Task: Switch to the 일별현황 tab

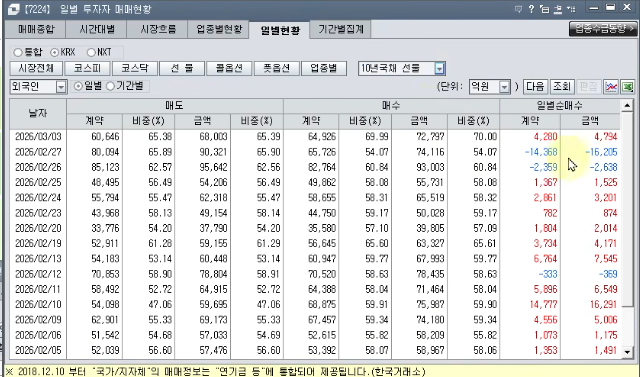Action: (280, 30)
